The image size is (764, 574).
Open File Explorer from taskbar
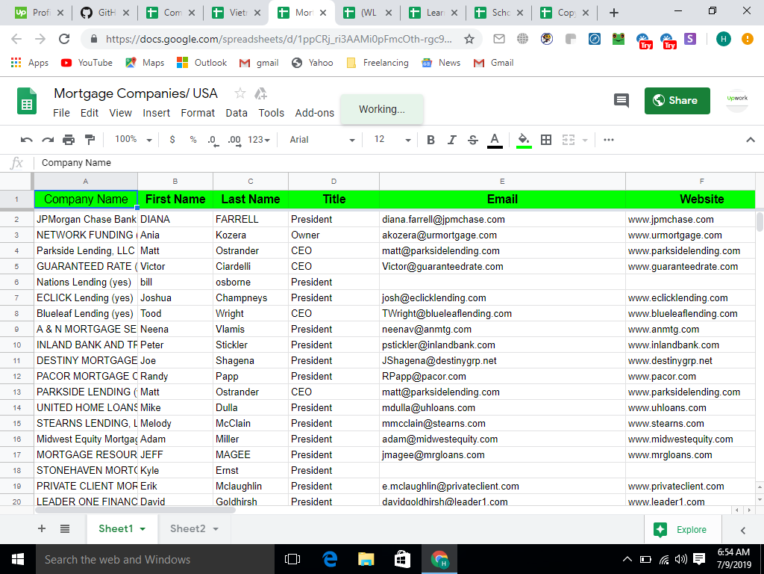tap(366, 559)
